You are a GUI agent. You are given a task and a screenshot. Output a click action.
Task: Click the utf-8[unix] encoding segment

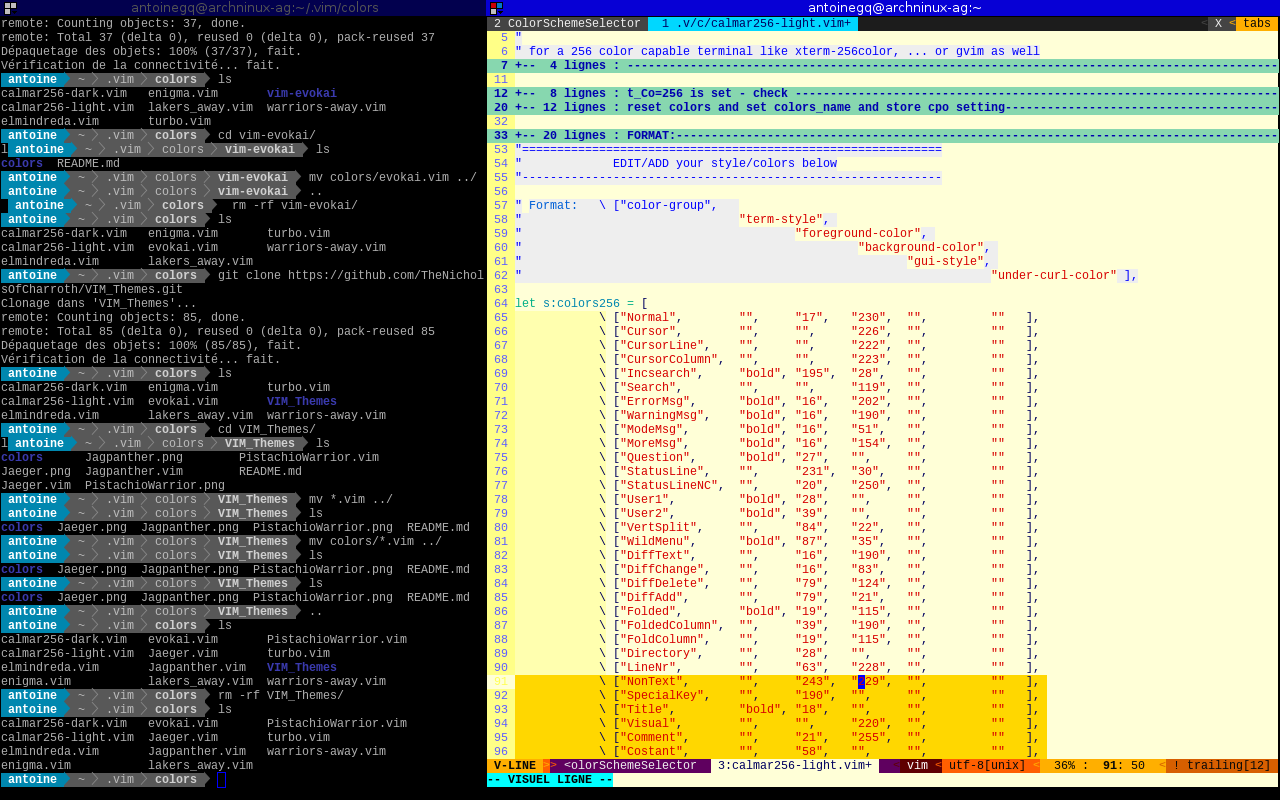986,766
